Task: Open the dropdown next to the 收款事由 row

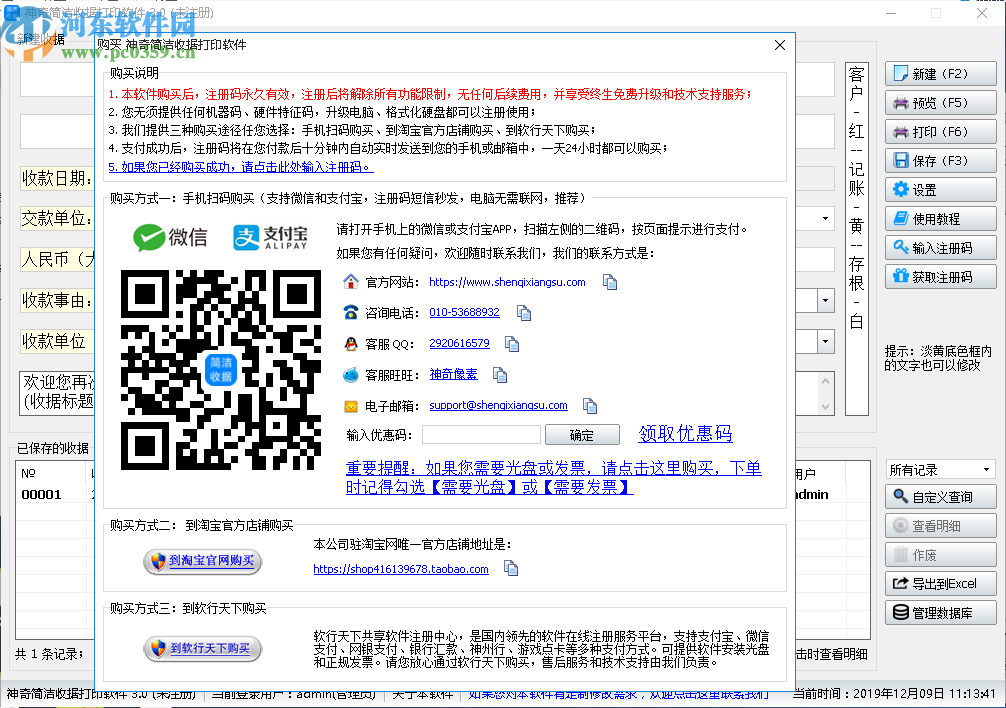Action: (x=826, y=300)
